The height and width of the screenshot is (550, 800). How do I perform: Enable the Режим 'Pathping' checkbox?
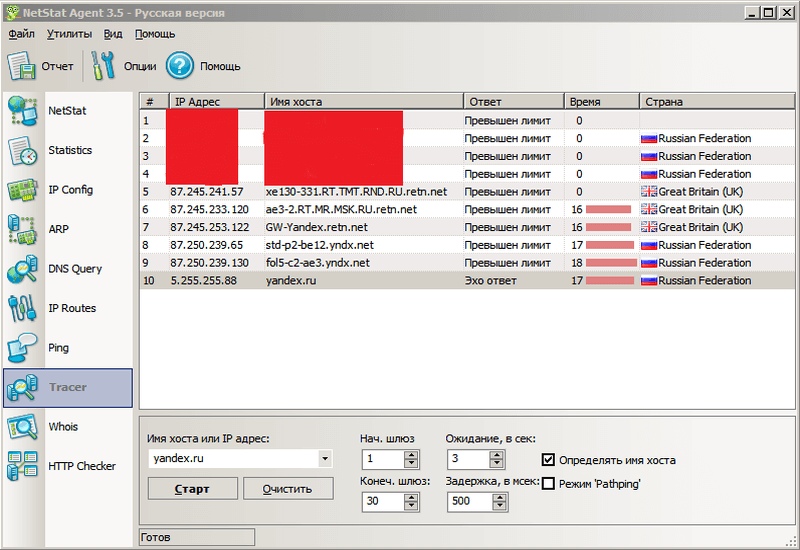(x=548, y=483)
